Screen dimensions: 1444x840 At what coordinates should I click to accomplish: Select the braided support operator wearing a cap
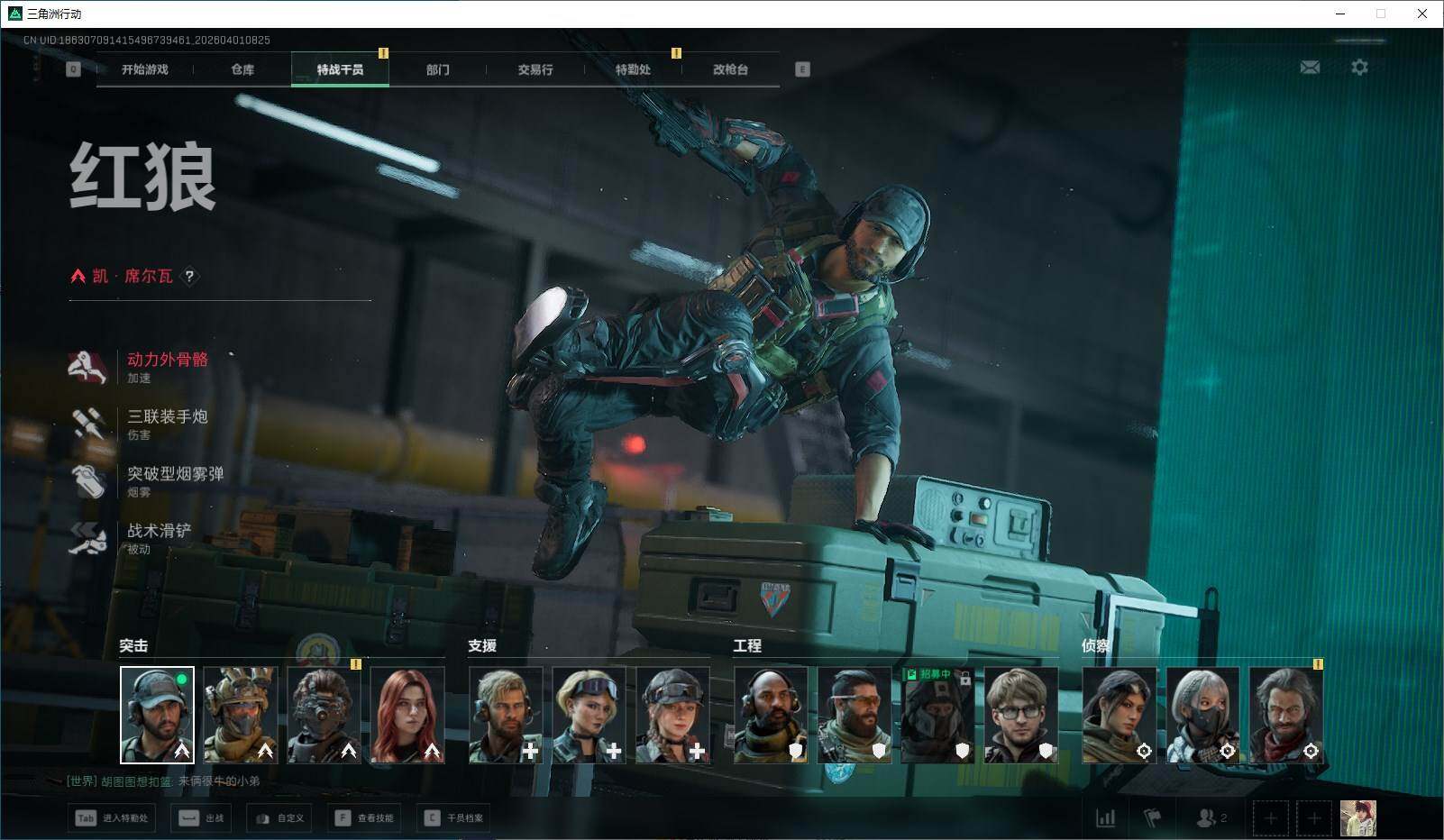[x=672, y=716]
